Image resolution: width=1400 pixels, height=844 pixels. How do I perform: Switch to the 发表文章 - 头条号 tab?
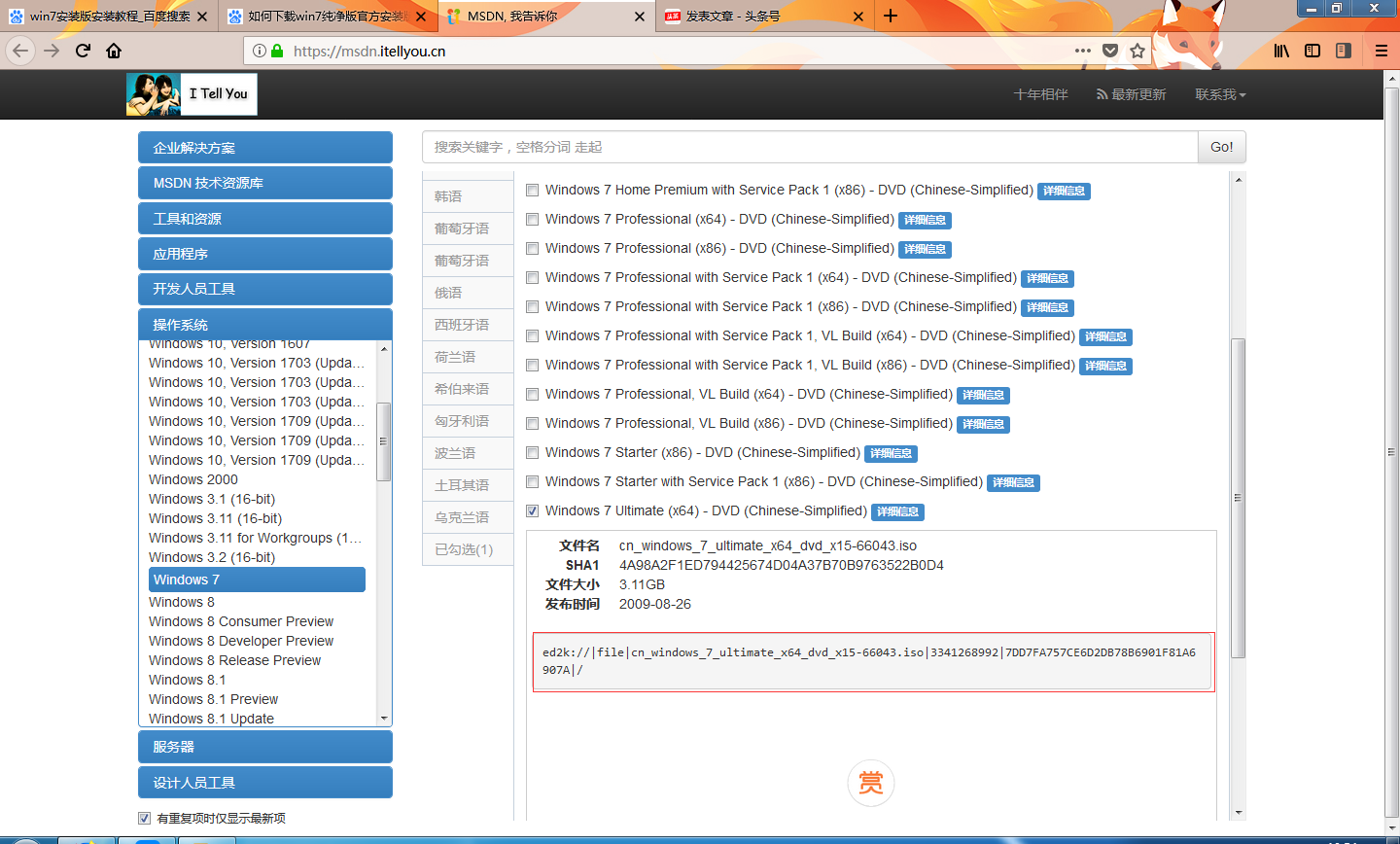[x=765, y=17]
